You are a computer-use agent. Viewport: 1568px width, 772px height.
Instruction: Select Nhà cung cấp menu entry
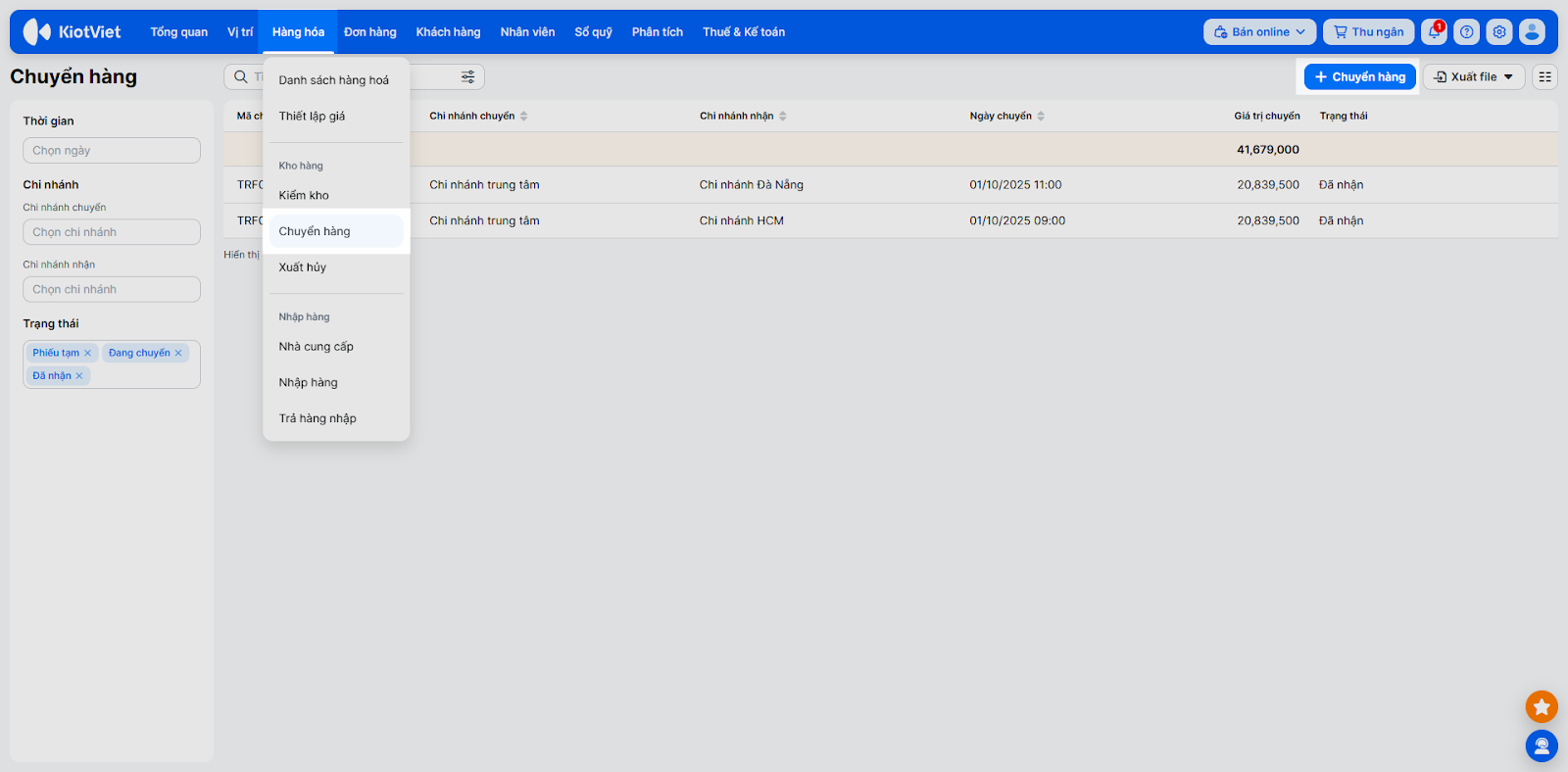tap(336, 347)
